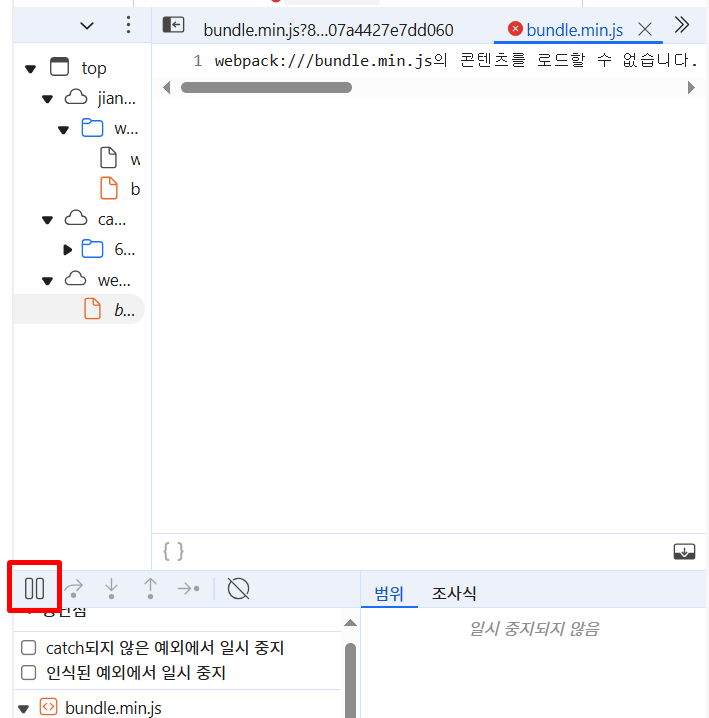Collapse the bundle.min.js breakpoints group
The height and width of the screenshot is (718, 709).
(24, 709)
